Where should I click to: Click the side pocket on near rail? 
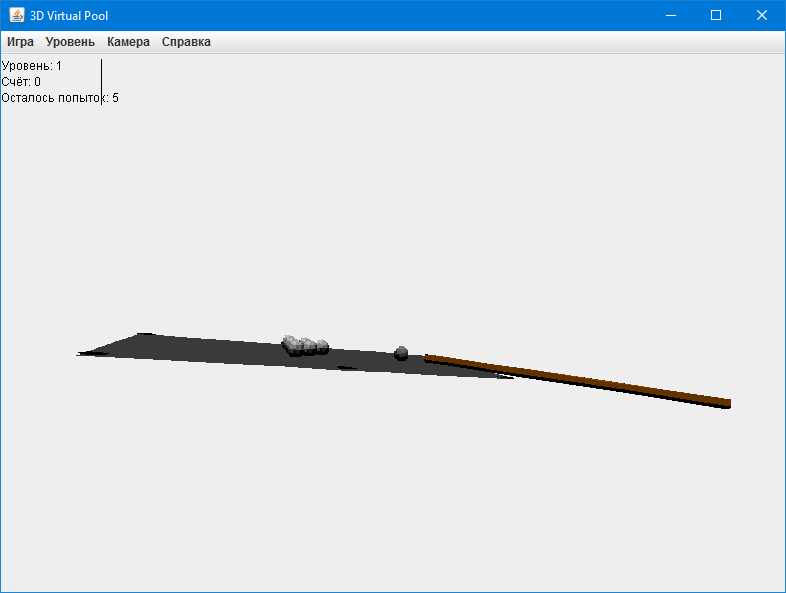(347, 368)
